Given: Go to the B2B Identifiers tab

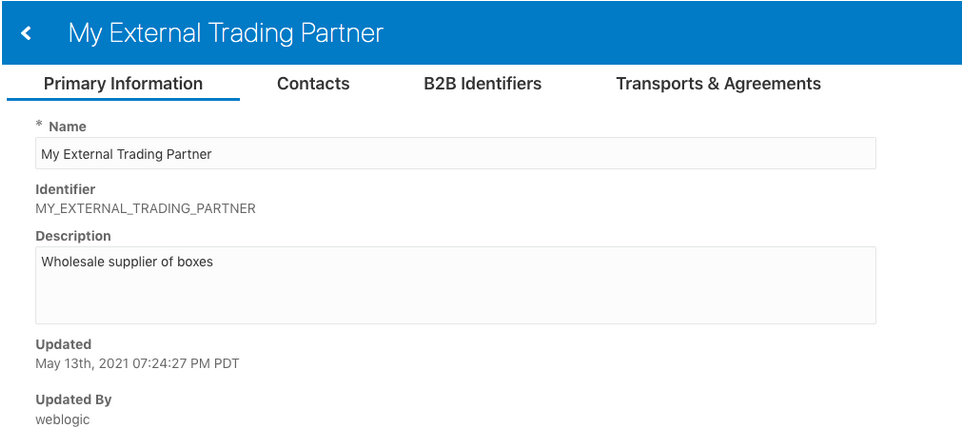Looking at the screenshot, I should pos(482,84).
